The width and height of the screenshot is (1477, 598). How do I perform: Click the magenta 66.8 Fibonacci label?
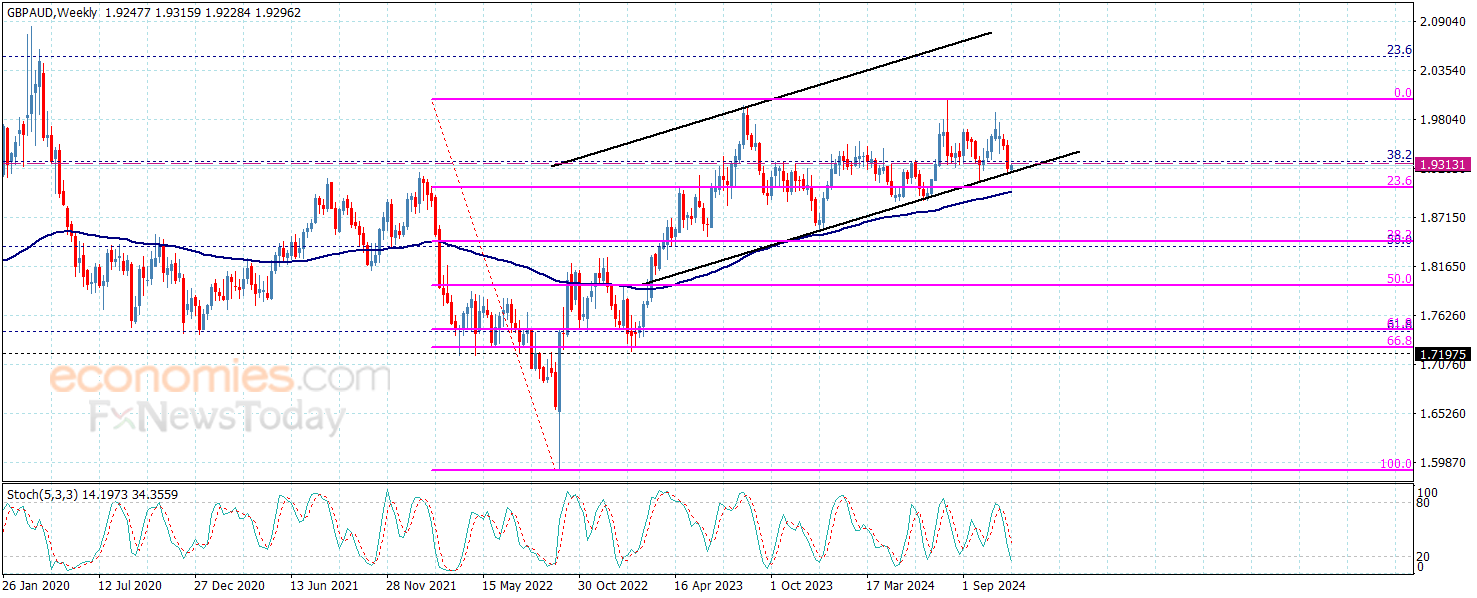(x=1399, y=341)
